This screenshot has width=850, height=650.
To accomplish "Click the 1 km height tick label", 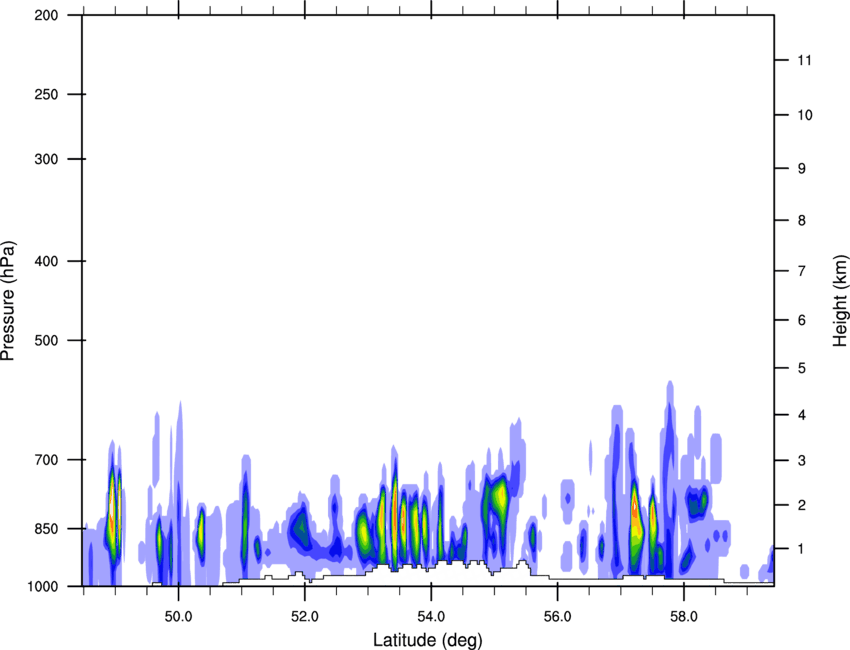I will [802, 549].
